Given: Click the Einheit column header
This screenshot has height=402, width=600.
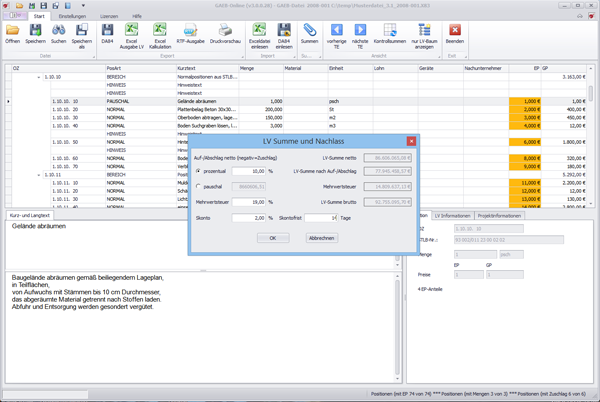Looking at the screenshot, I should pyautogui.click(x=350, y=68).
